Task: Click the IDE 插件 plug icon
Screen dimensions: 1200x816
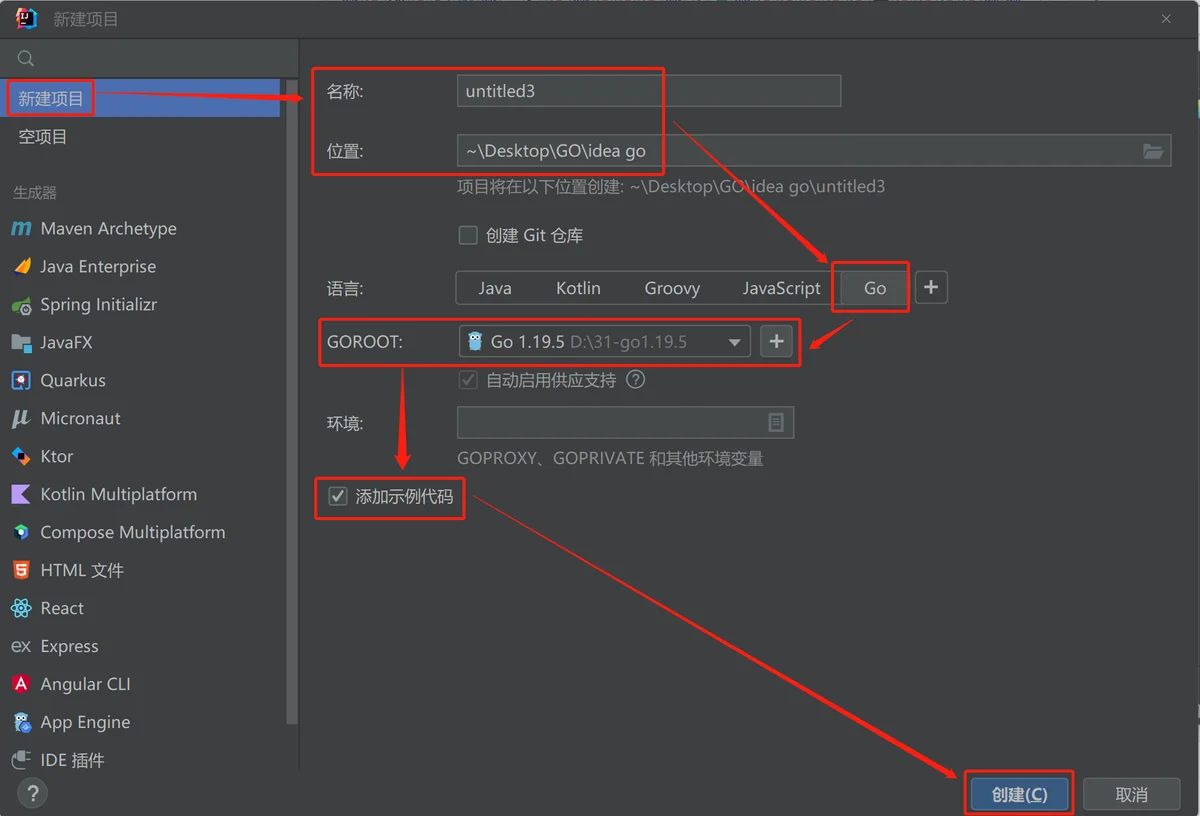Action: pos(21,761)
